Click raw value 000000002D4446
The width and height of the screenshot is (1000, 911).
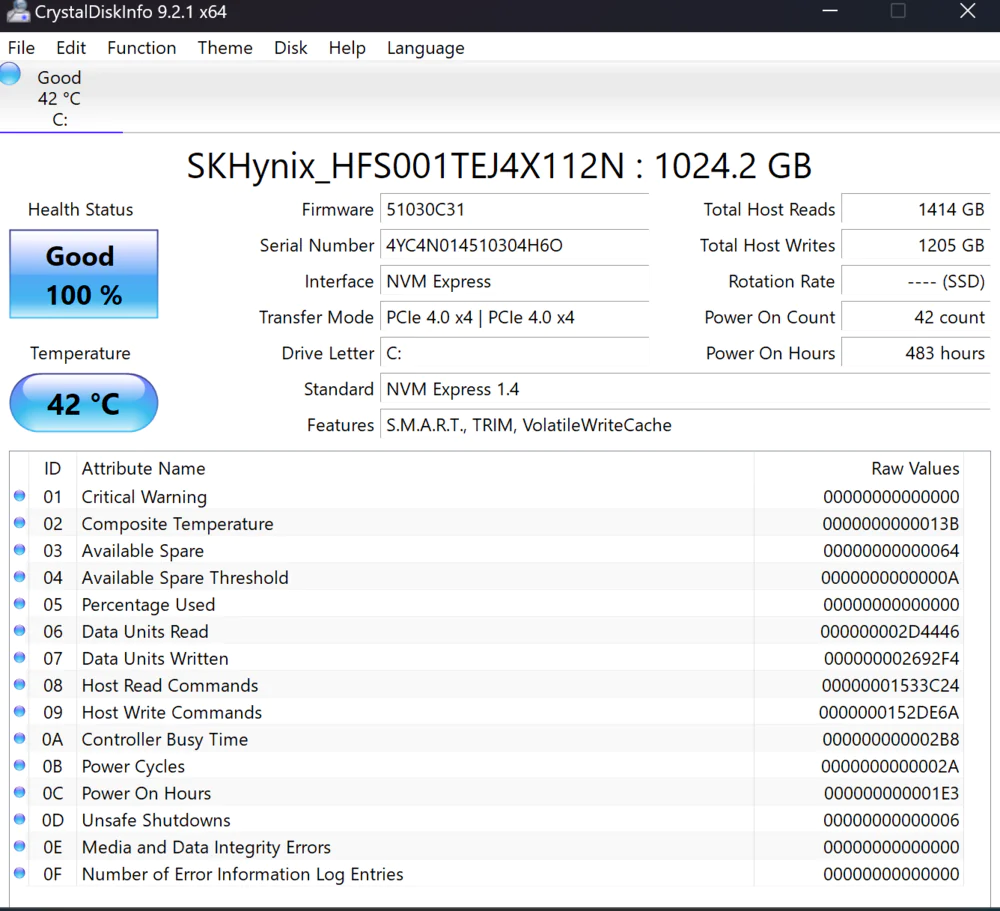(x=890, y=632)
